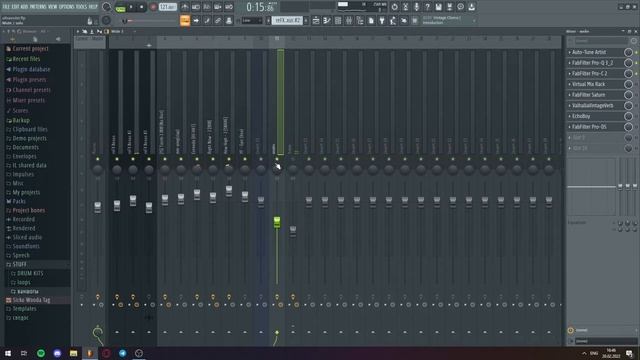Screen dimensions: 640x360
Task: Expand Channel presets folder
Action: pyautogui.click(x=31, y=90)
